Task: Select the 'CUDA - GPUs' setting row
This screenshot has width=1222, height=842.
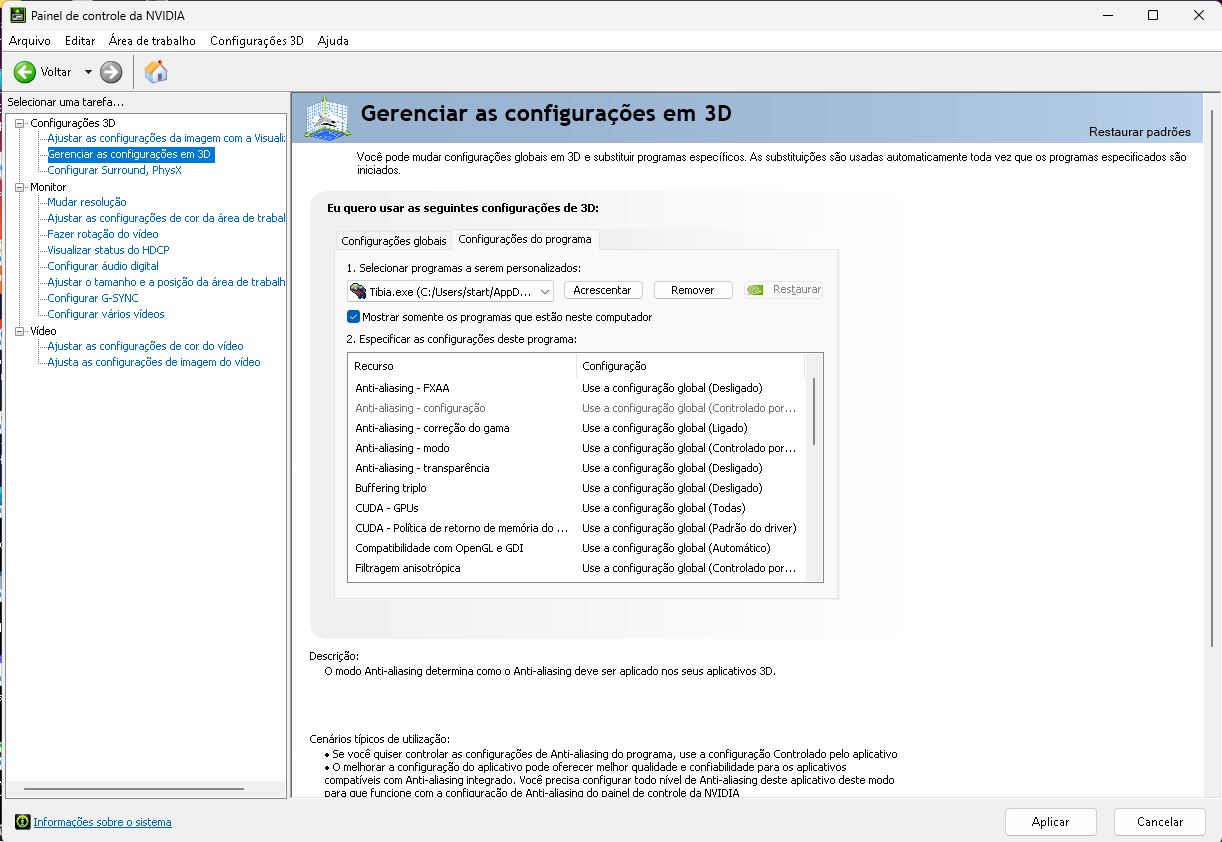Action: click(x=577, y=508)
